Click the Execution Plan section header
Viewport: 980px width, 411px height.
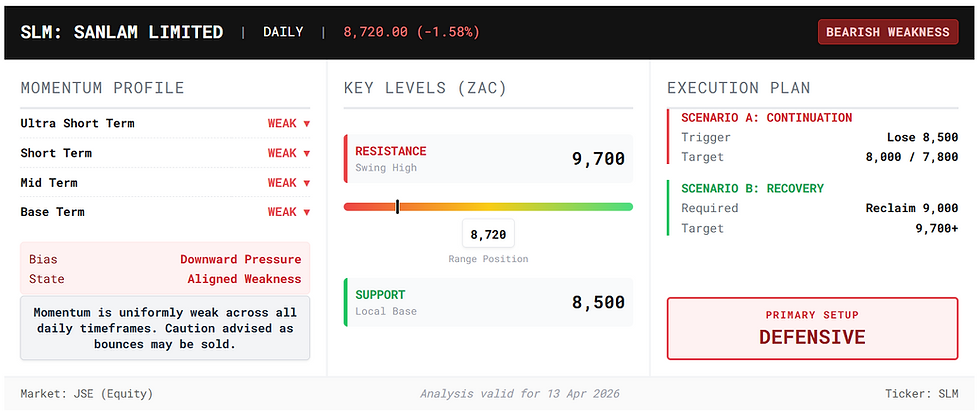[738, 88]
